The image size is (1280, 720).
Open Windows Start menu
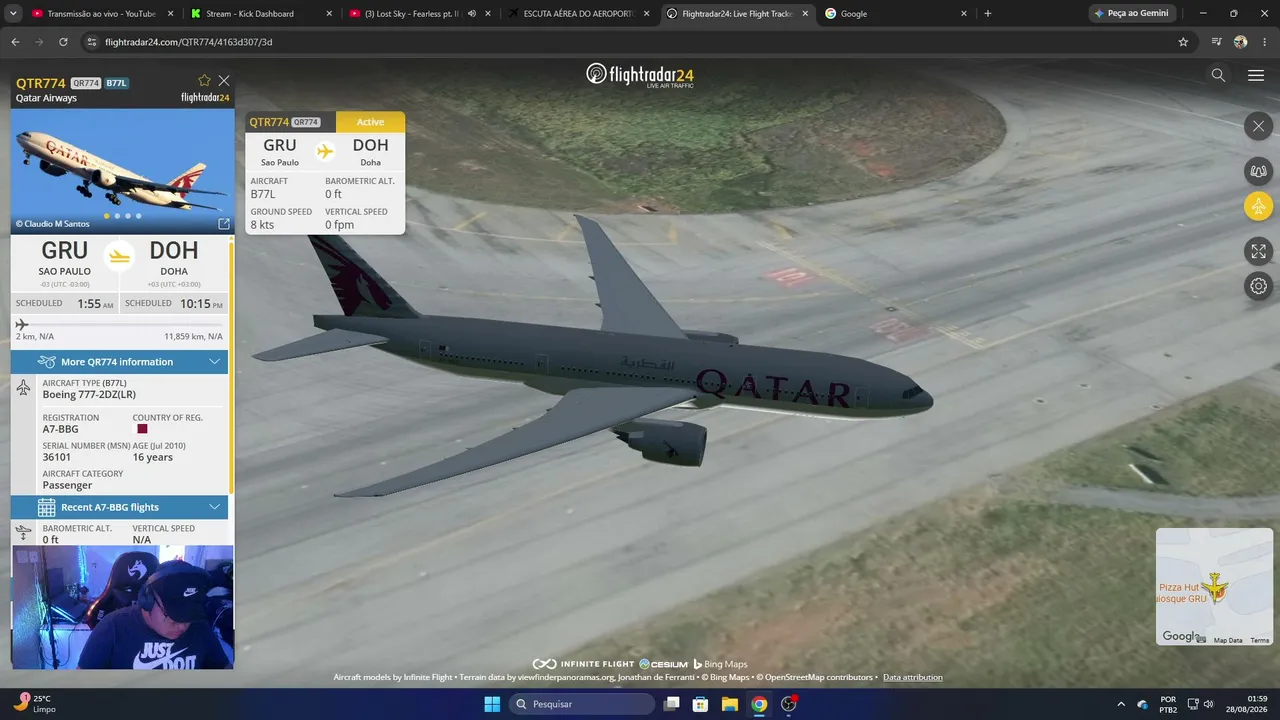(492, 704)
